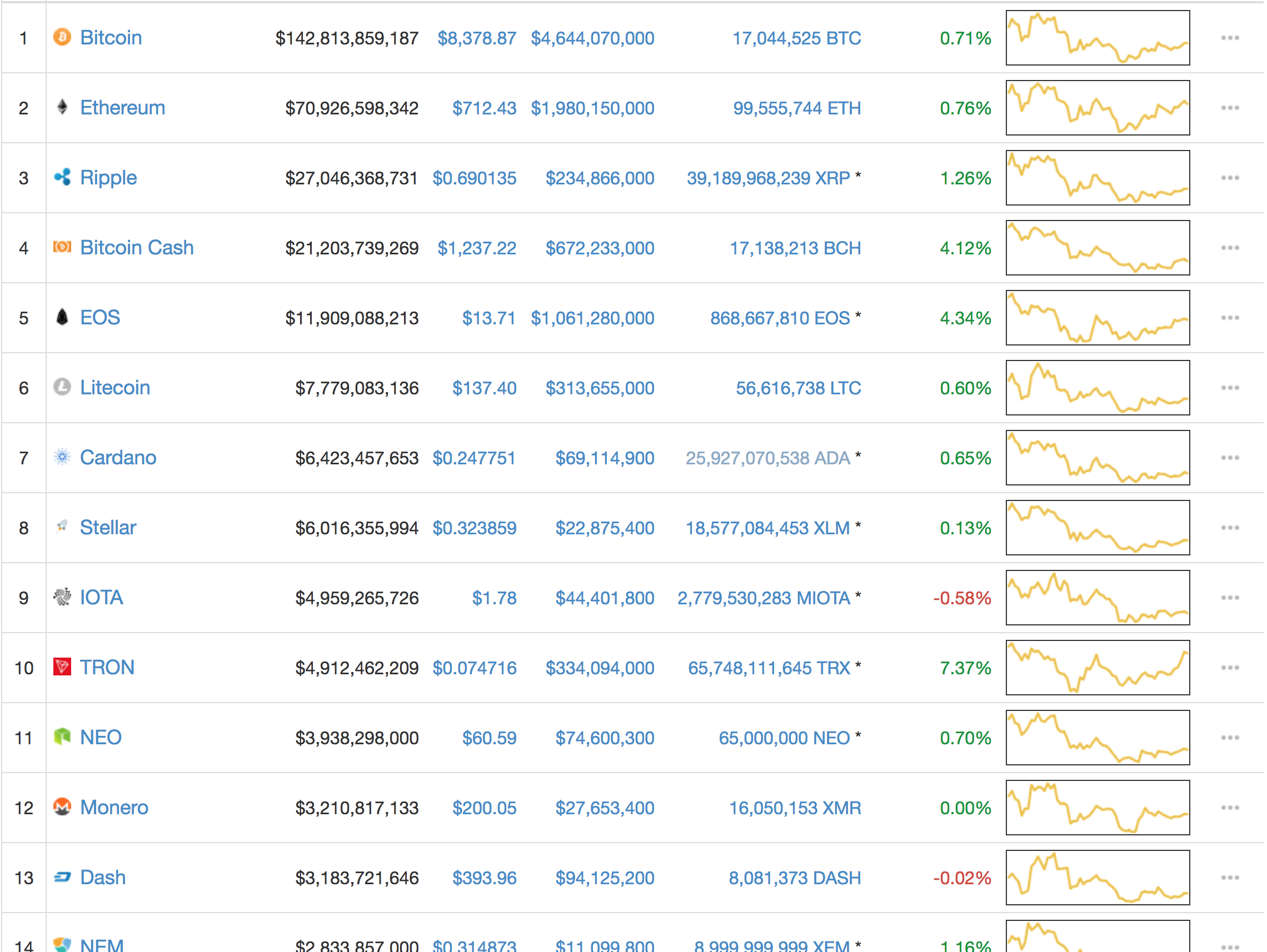Open the EOS price graph thumbnail
Screen dimensions: 1267x952
(1097, 318)
